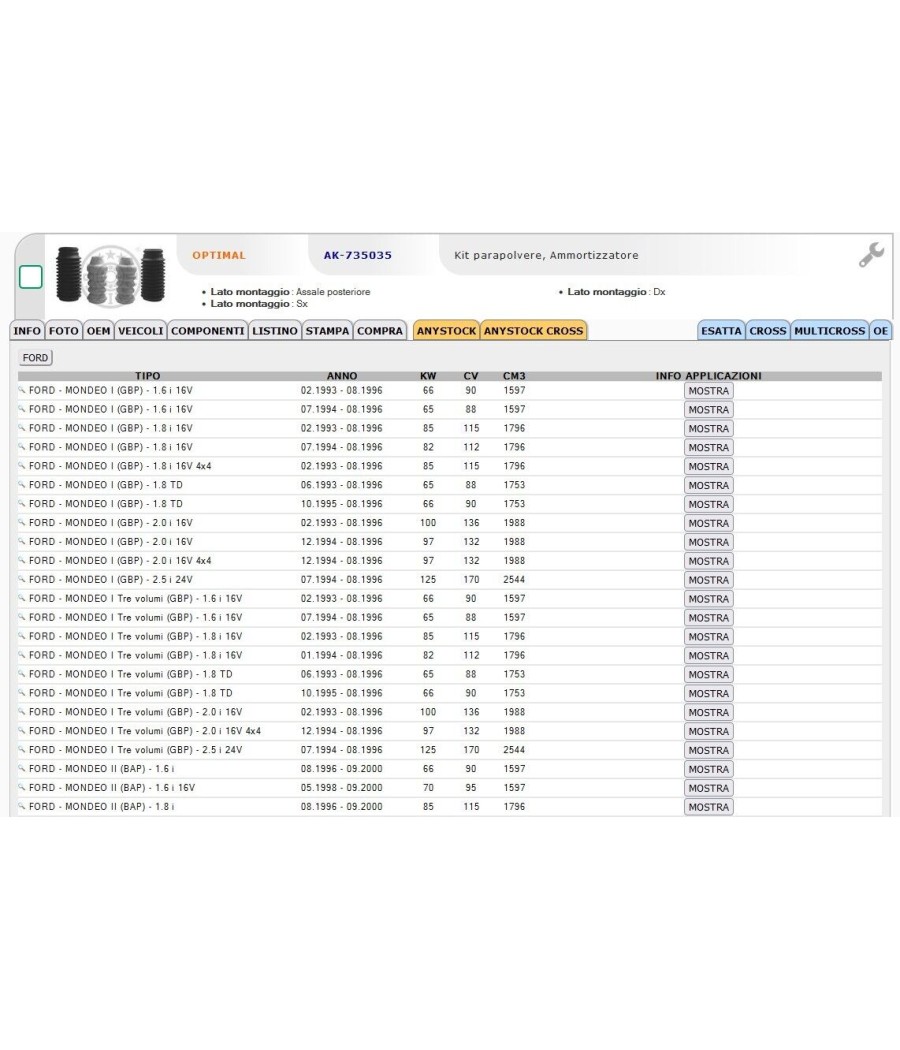Click magnifier for Mondeo I (GBP) 1.6 i 16V 02.1993

tap(21, 390)
